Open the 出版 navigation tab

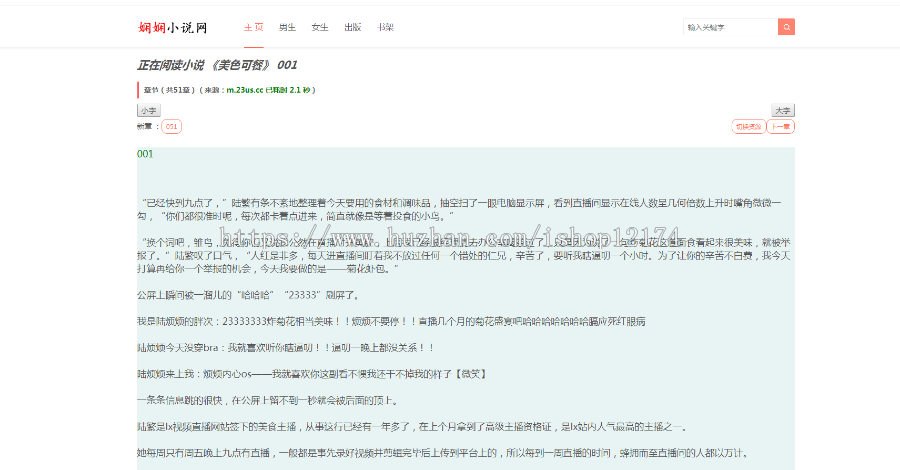pyautogui.click(x=352, y=27)
